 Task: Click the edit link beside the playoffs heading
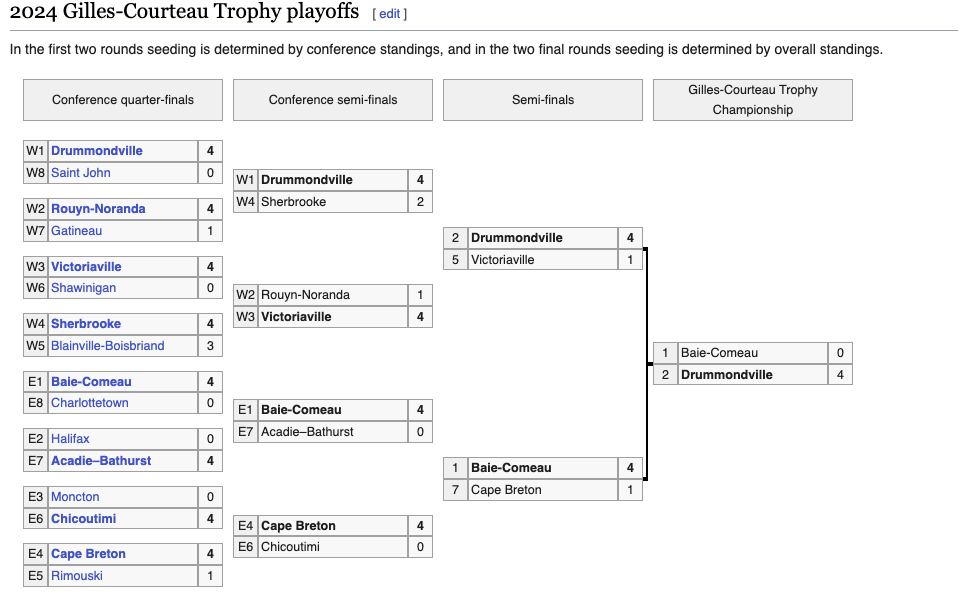(389, 14)
